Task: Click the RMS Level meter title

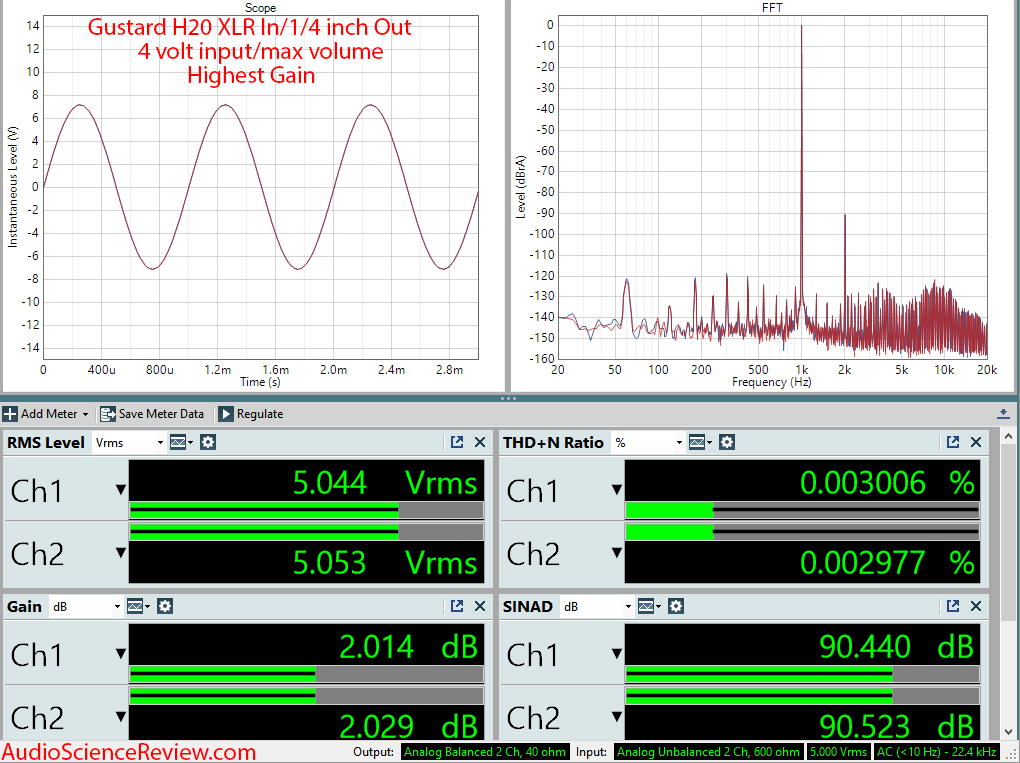Action: coord(46,443)
